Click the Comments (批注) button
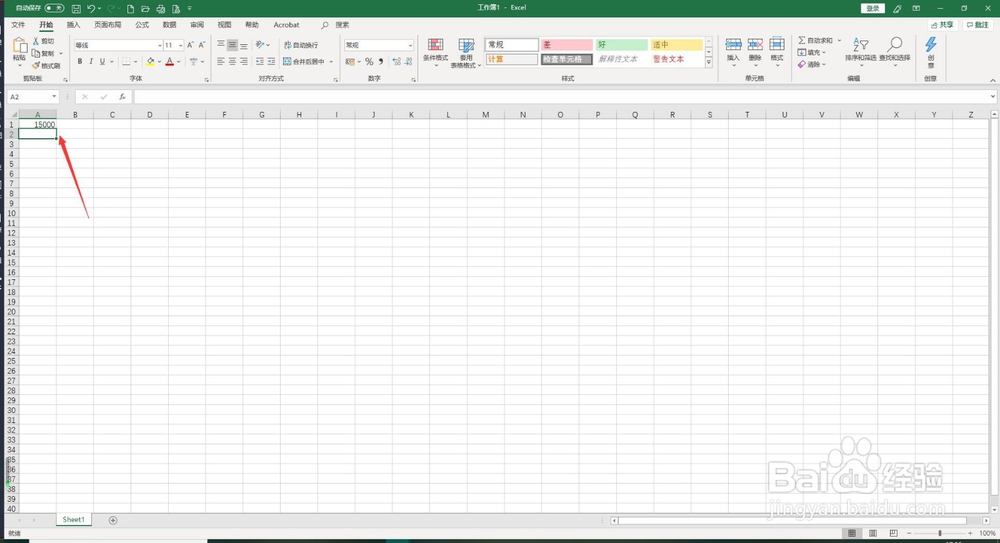 pos(978,25)
